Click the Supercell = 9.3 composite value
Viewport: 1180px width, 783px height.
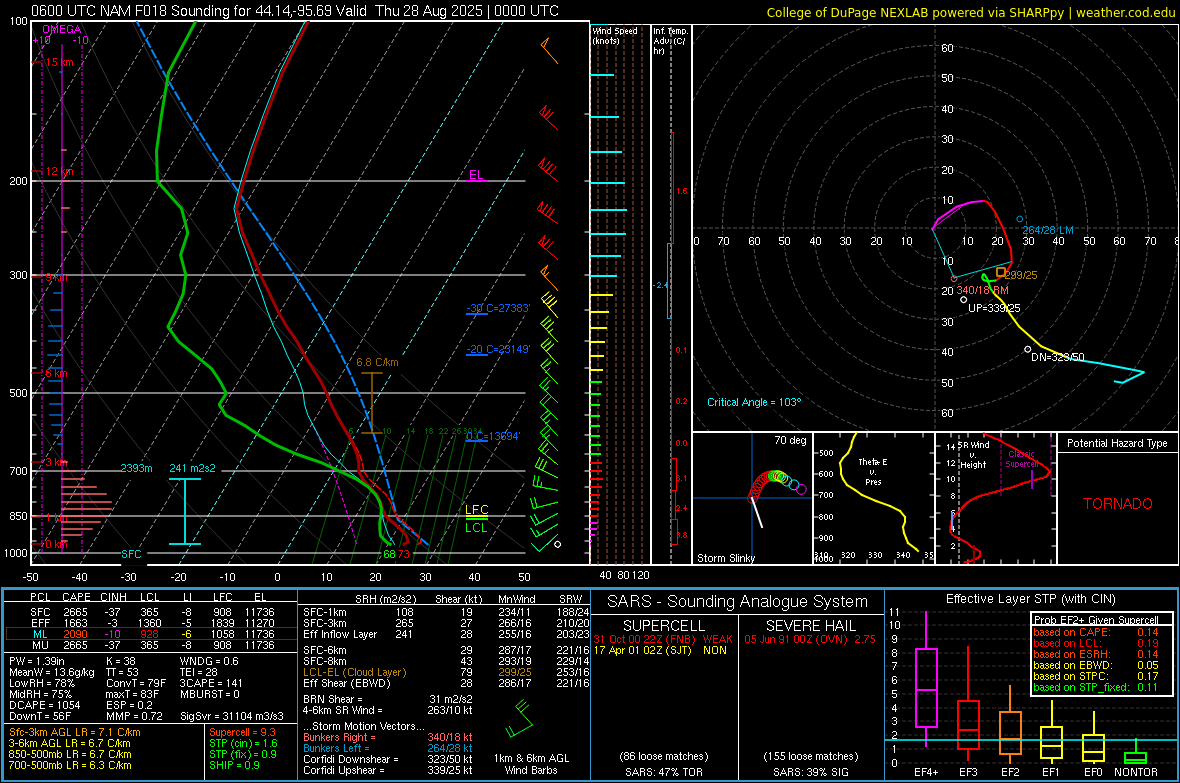242,732
